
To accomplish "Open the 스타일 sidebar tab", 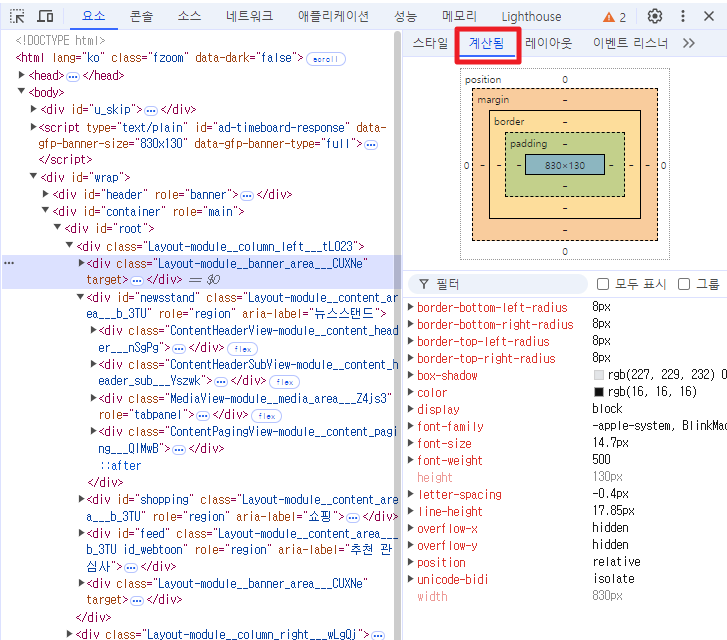I will 430,43.
